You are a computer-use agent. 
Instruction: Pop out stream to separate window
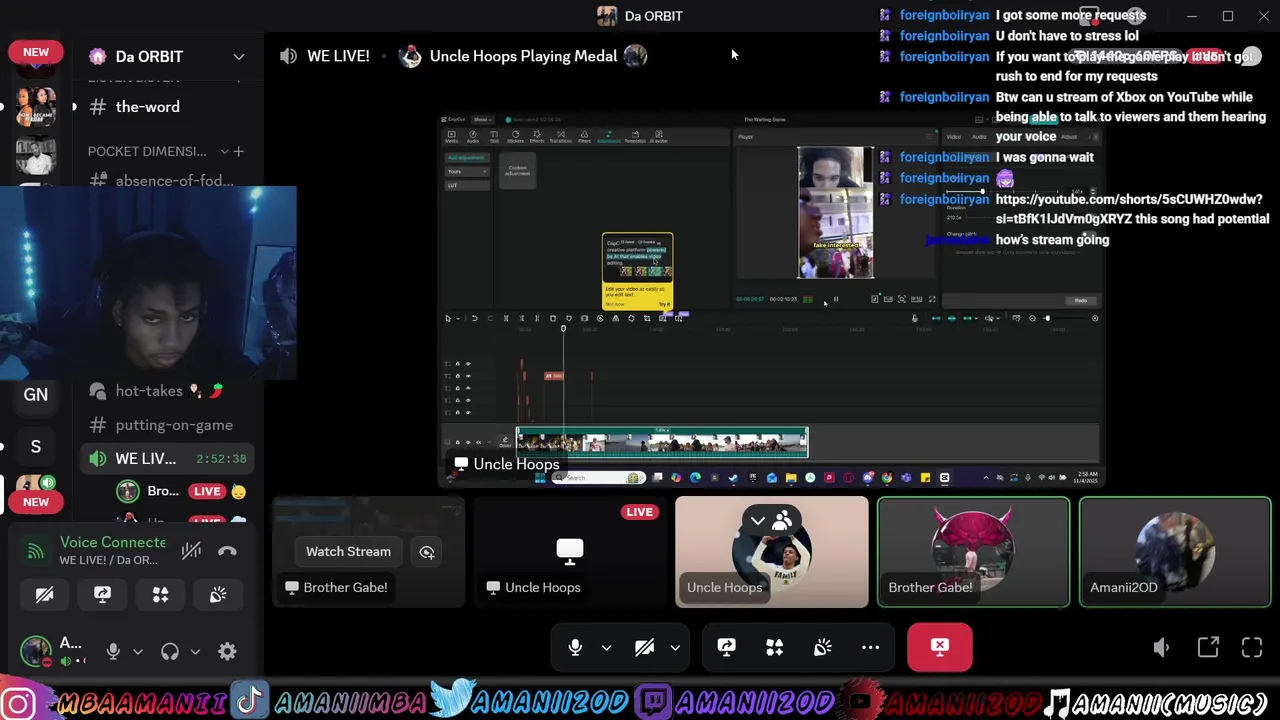(1208, 648)
